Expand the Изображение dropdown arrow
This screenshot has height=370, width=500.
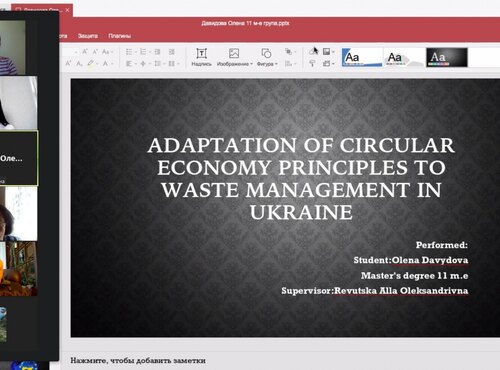pyautogui.click(x=251, y=64)
